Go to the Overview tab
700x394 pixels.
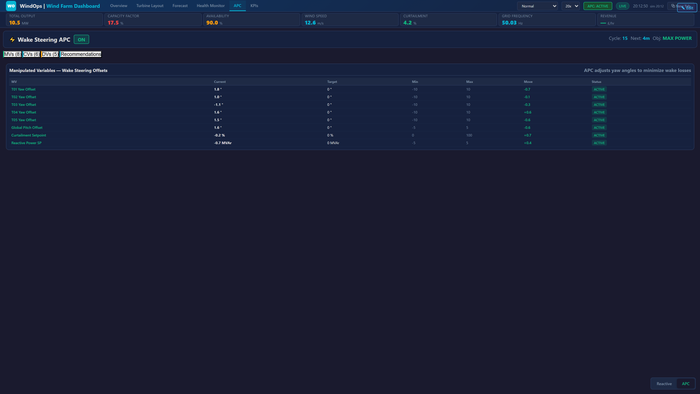coord(118,6)
